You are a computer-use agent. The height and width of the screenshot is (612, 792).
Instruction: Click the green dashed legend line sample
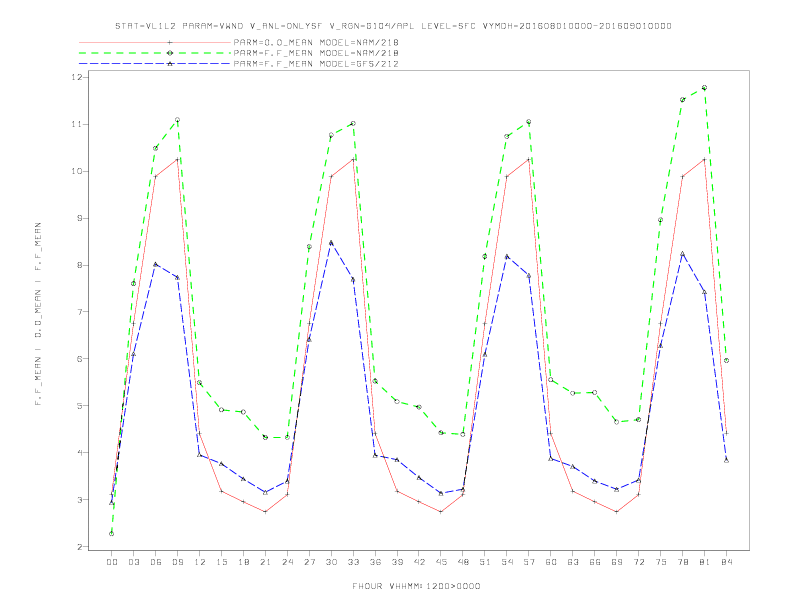(155, 53)
